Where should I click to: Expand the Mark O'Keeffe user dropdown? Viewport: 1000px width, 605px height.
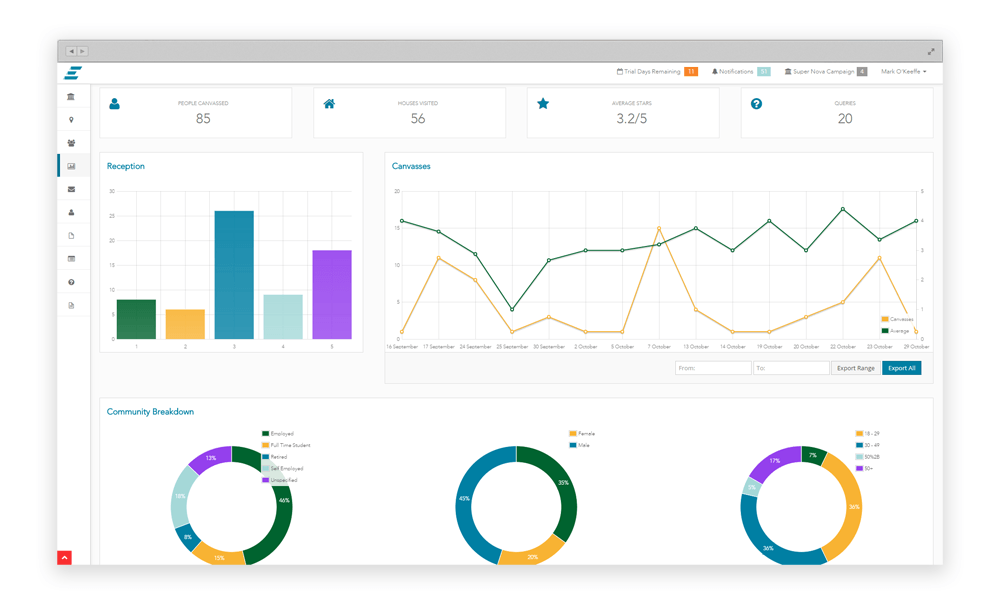[x=903, y=72]
